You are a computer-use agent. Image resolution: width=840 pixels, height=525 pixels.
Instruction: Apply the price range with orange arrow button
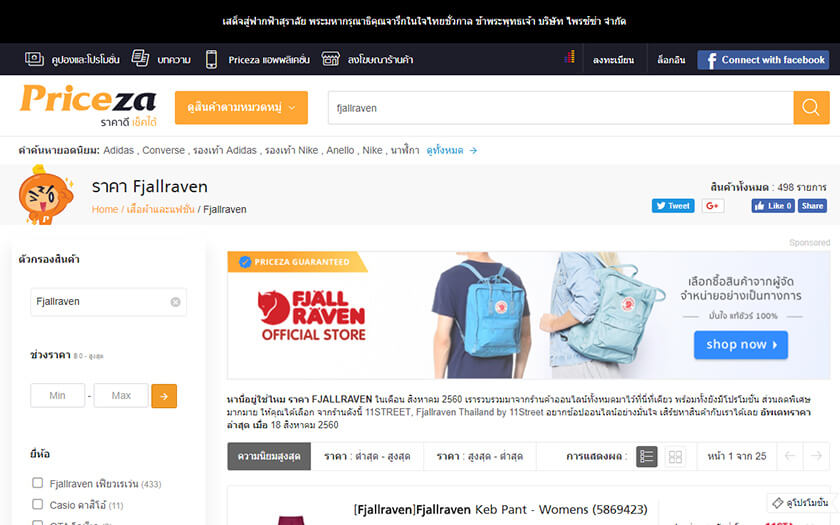tap(164, 396)
